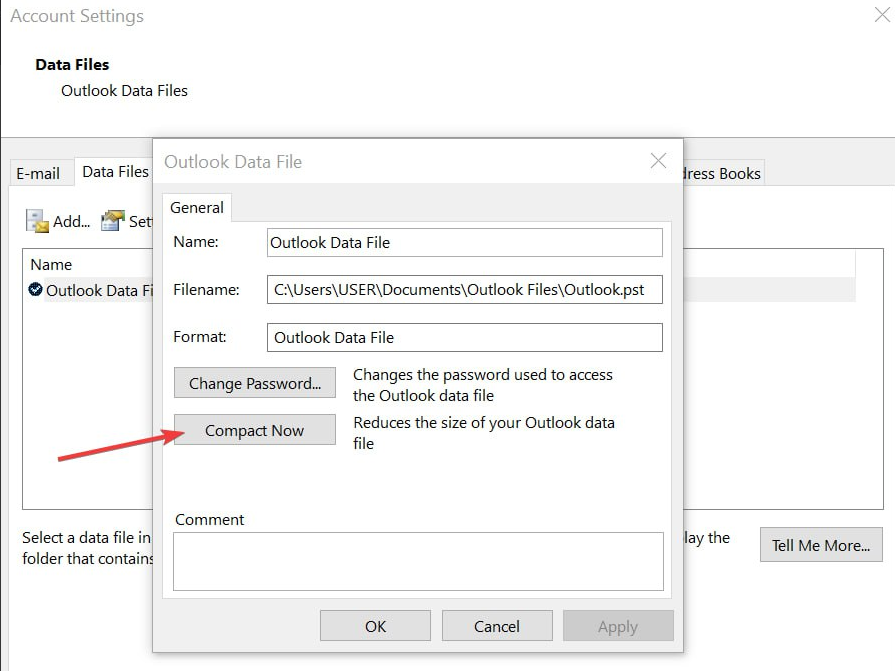Close the Outlook Data File dialog

(x=658, y=161)
